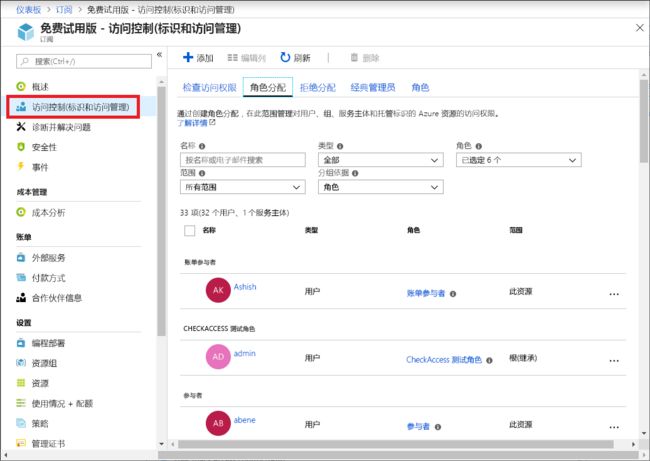The width and height of the screenshot is (650, 461).
Task: Open 外部服务 in sidebar
Action: pyautogui.click(x=41, y=258)
